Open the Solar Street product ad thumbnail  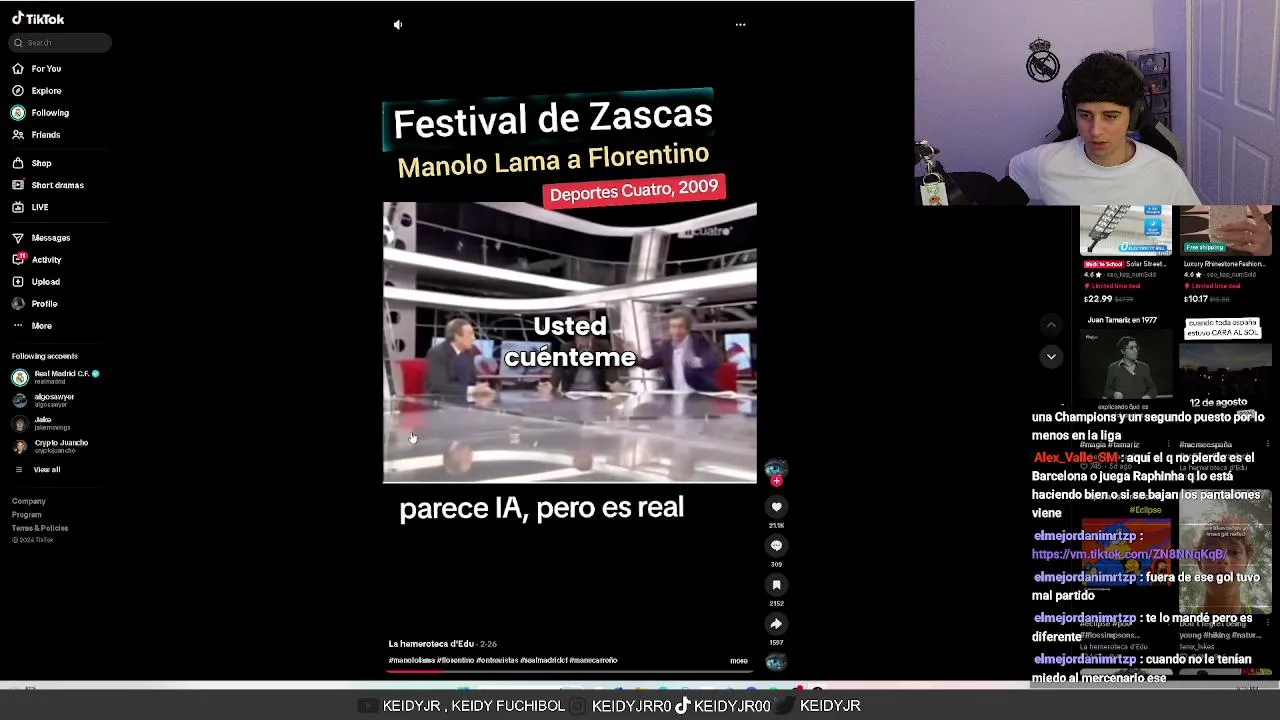tap(1125, 230)
